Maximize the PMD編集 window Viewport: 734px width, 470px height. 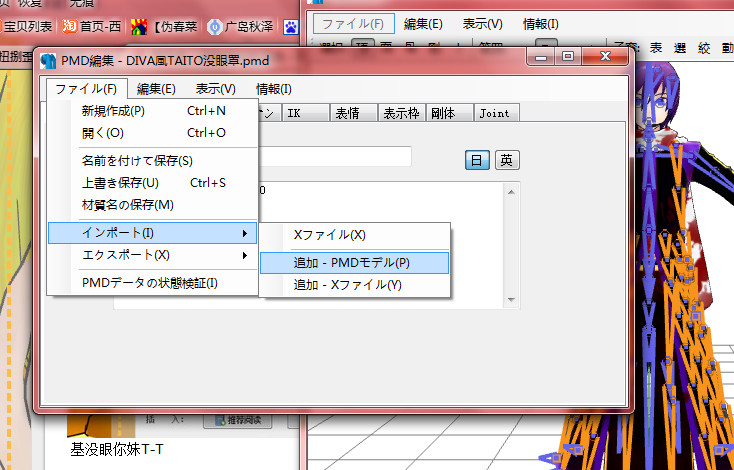point(568,57)
